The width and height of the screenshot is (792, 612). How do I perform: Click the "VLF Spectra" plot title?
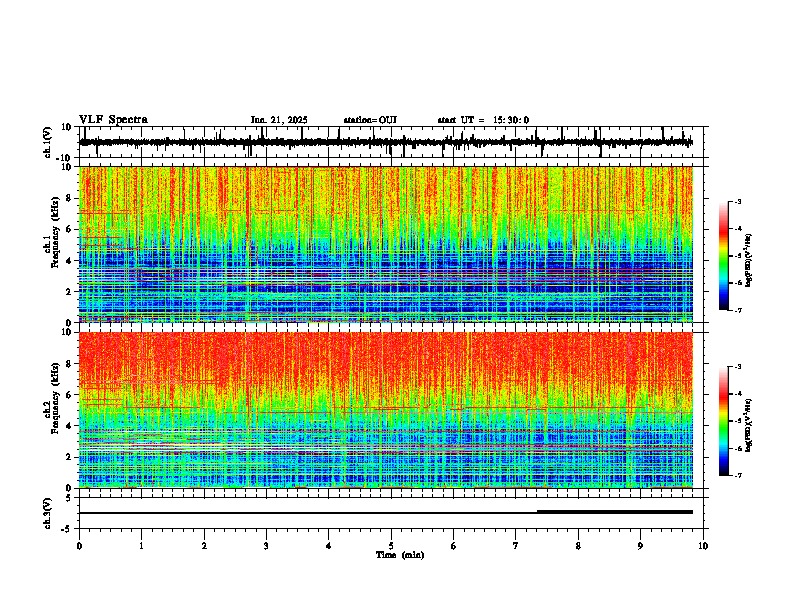pos(113,120)
